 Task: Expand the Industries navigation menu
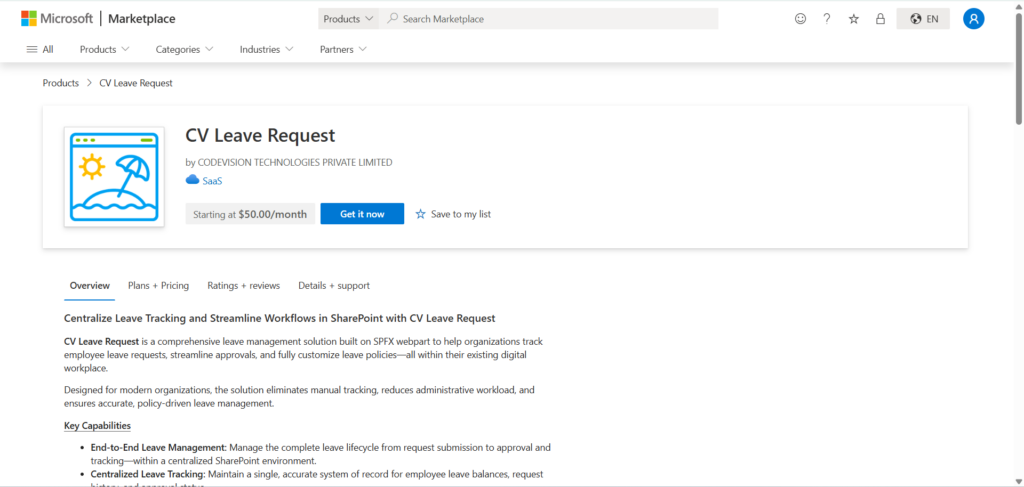pos(266,49)
